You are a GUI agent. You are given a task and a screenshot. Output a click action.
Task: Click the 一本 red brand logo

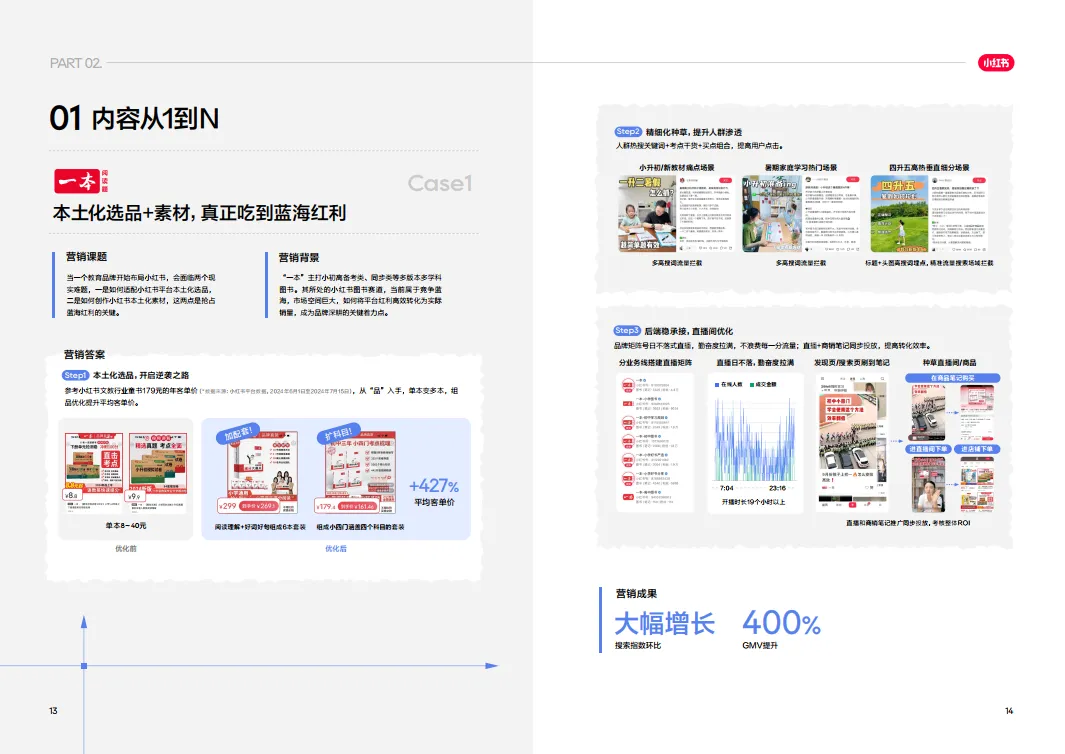pyautogui.click(x=81, y=180)
